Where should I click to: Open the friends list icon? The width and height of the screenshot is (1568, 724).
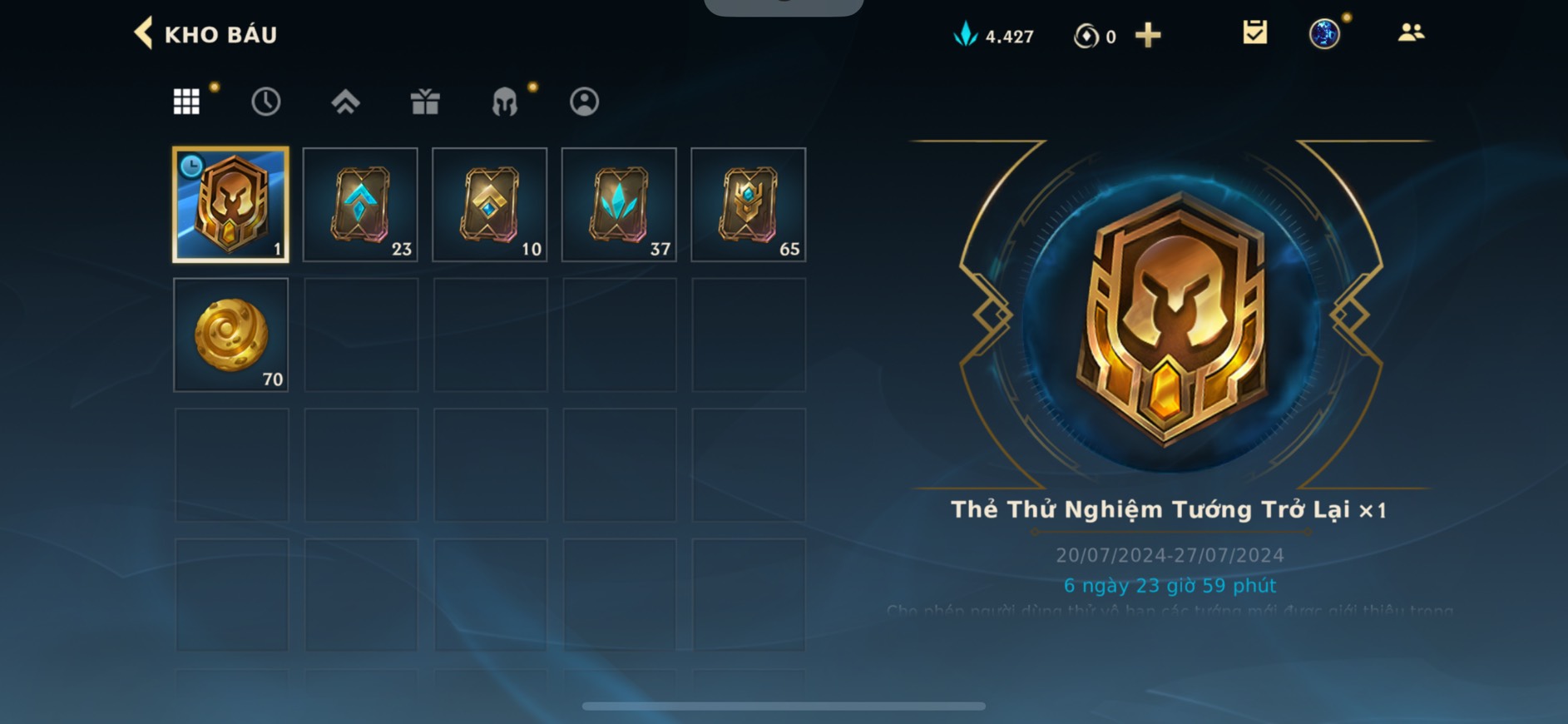point(1411,33)
